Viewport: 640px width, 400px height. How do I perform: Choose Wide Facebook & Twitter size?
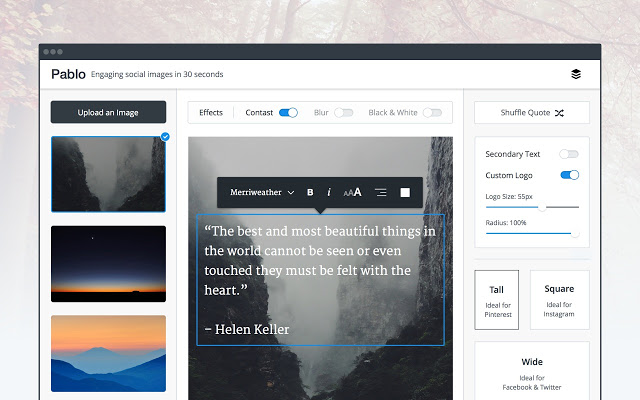click(531, 372)
